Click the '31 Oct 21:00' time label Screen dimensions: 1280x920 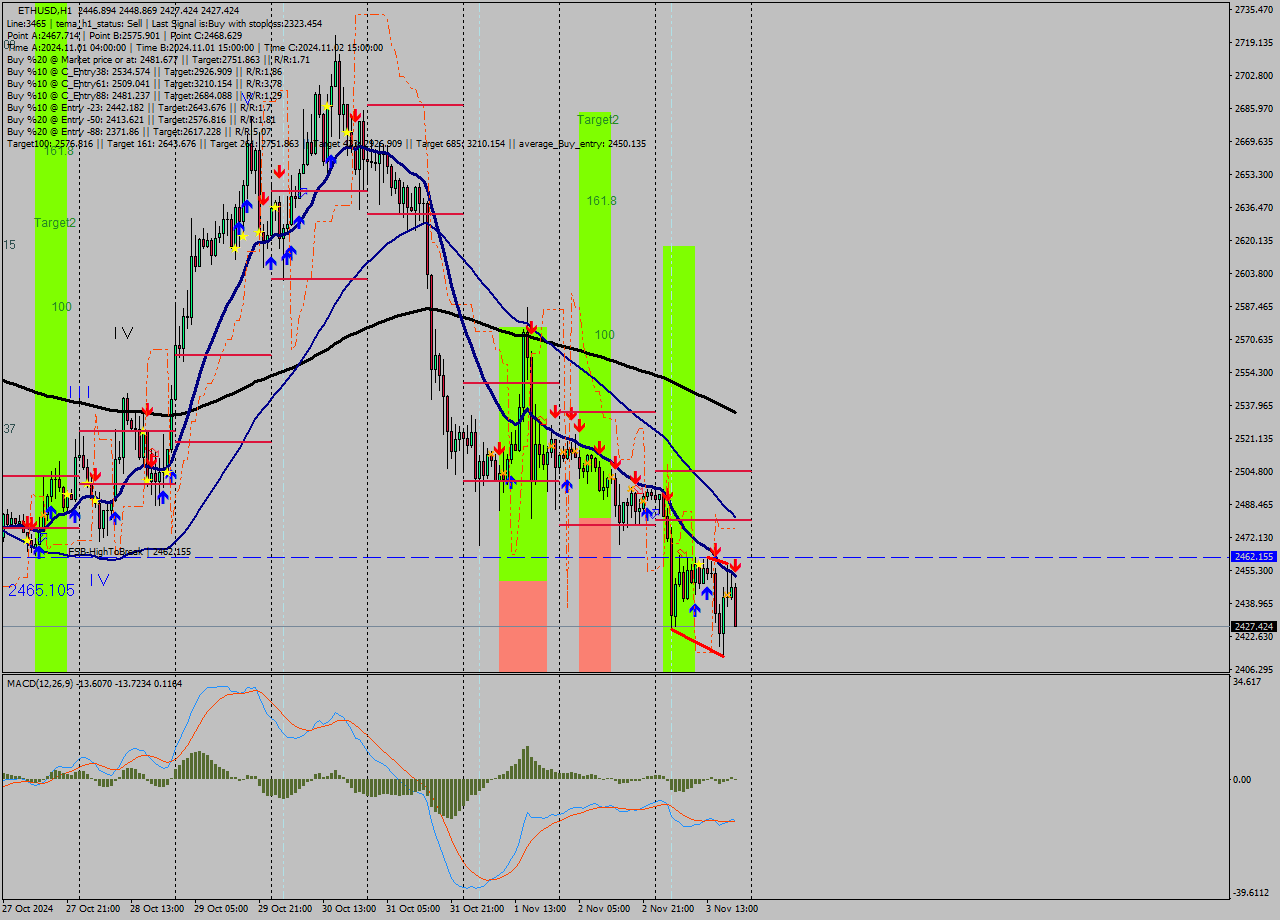(477, 909)
